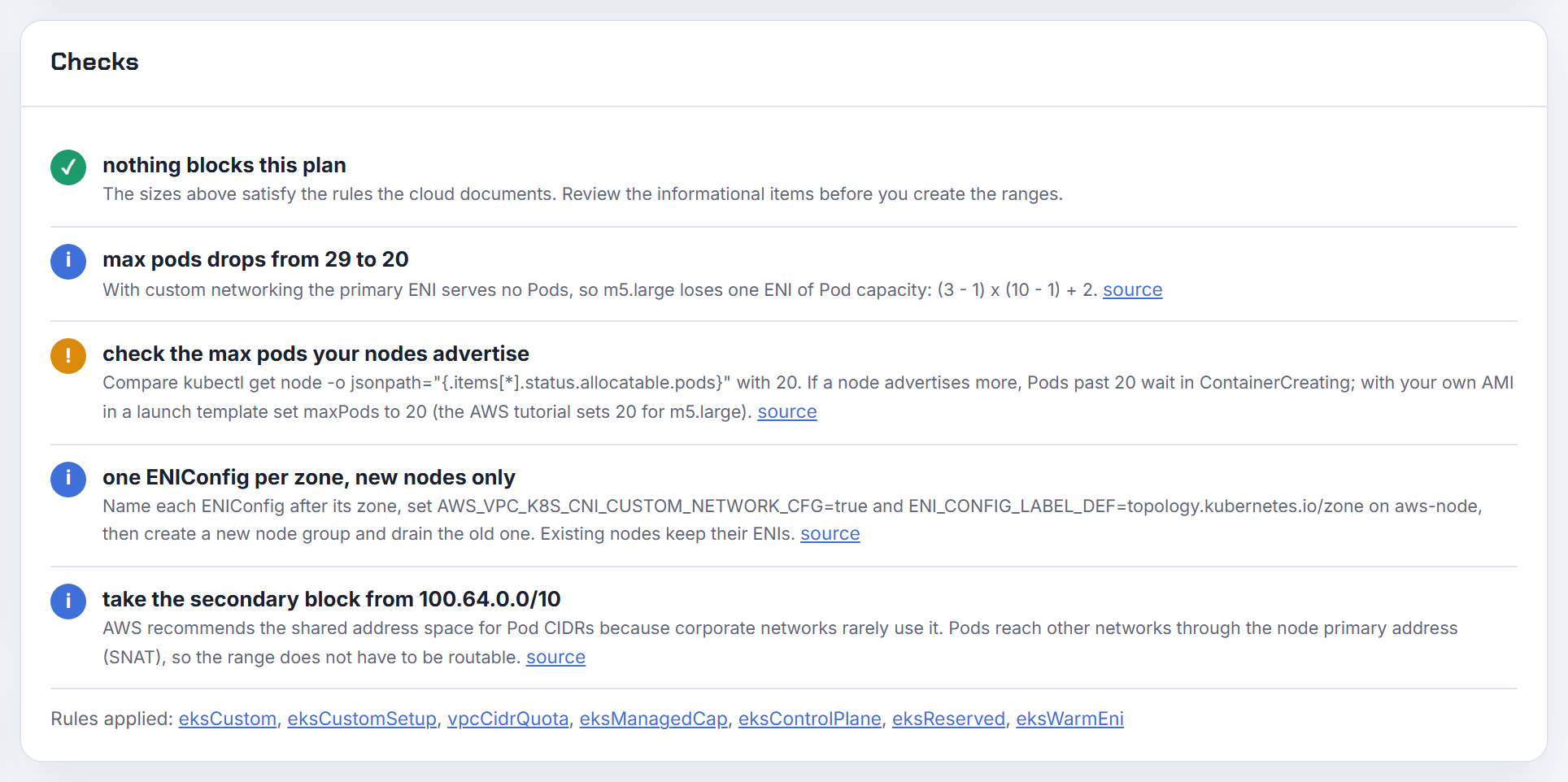The image size is (1568, 782).
Task: Click the AWS_VPC_K8S_CNI_CUSTOM_NETWORK_CFG=true setting text
Action: [x=652, y=506]
